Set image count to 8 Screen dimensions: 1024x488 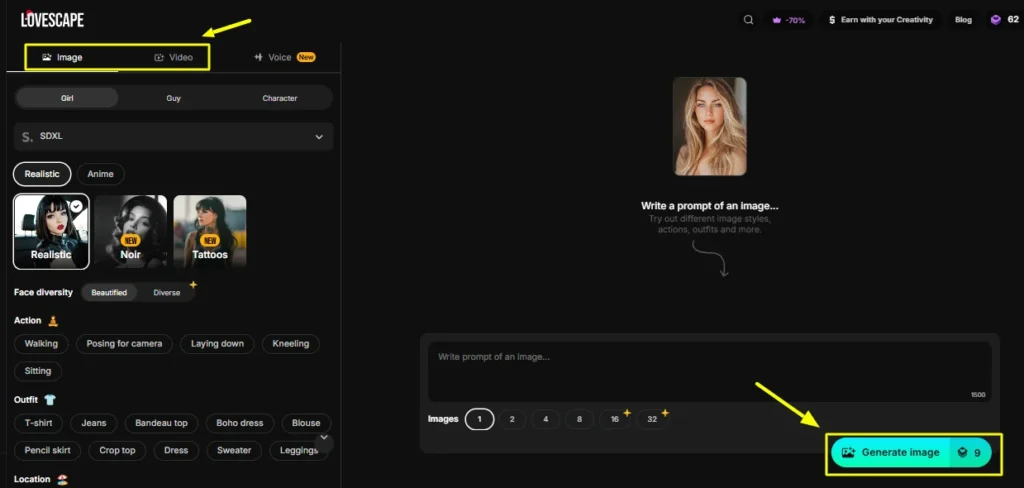pos(579,419)
